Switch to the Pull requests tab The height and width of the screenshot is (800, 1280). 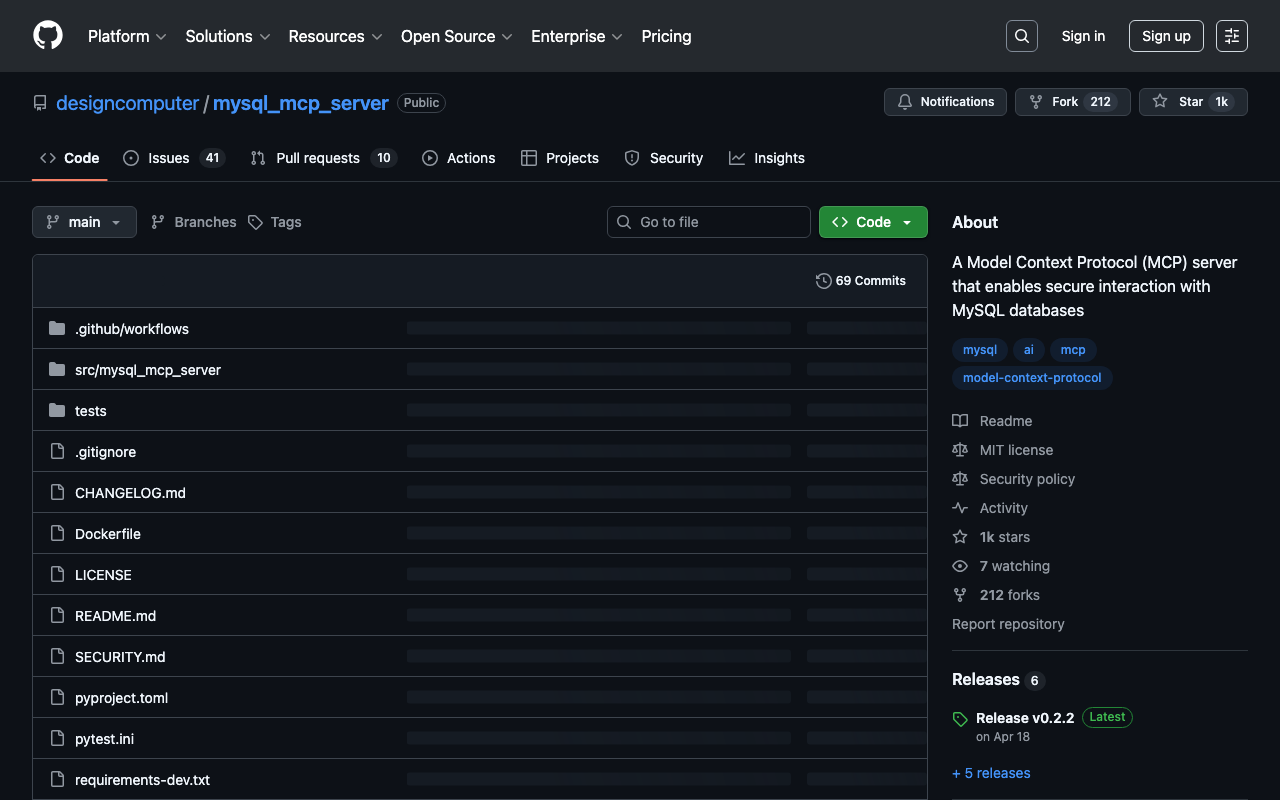pyautogui.click(x=322, y=158)
